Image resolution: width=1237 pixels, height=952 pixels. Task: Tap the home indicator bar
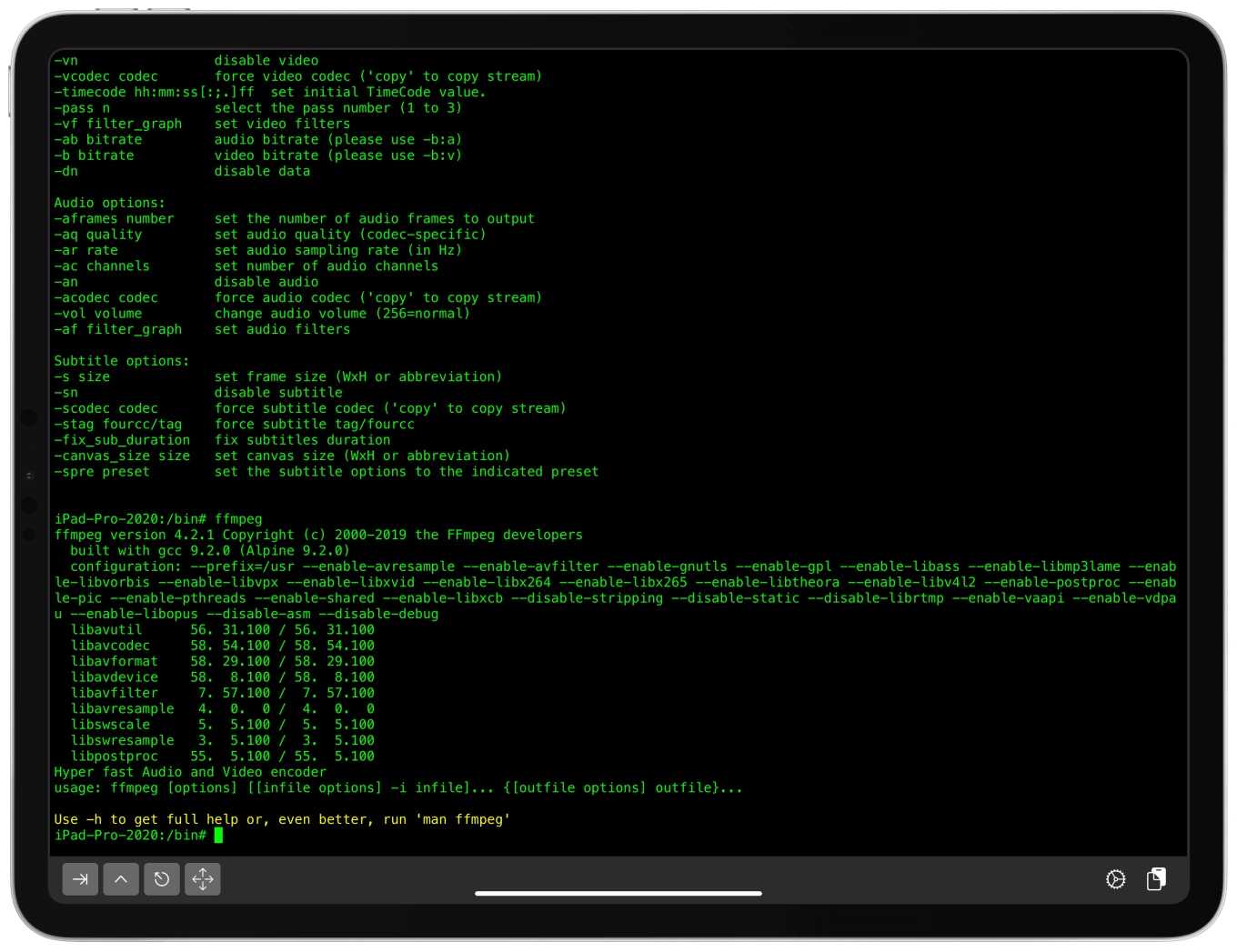(618, 893)
